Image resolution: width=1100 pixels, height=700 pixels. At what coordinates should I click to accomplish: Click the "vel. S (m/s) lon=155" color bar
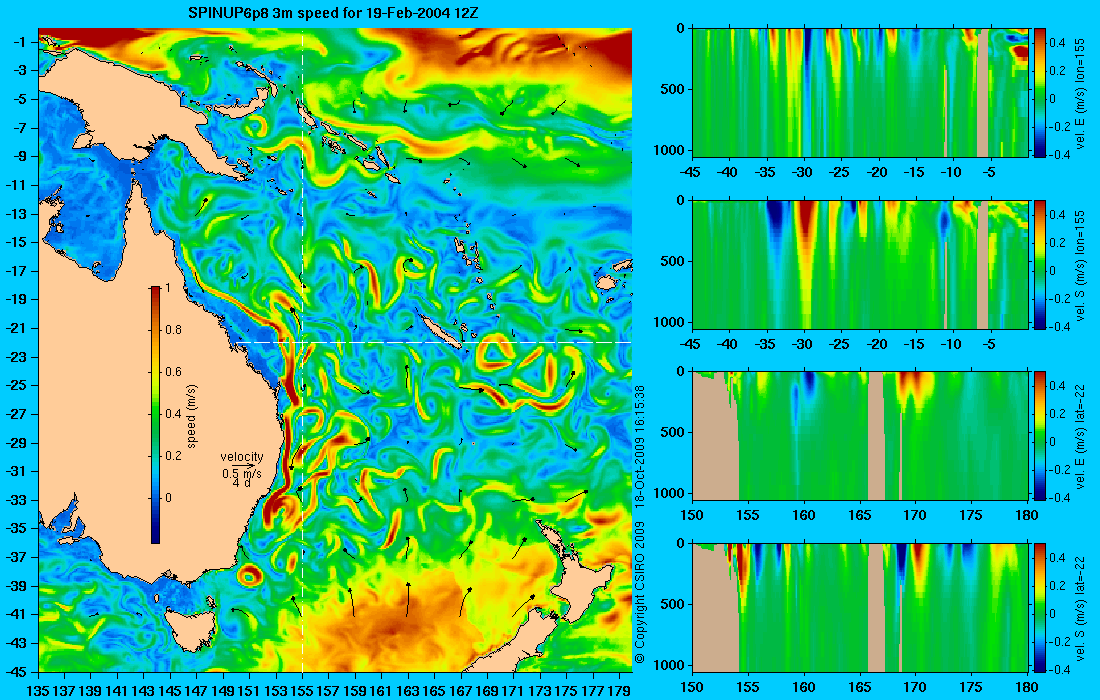pyautogui.click(x=1040, y=264)
